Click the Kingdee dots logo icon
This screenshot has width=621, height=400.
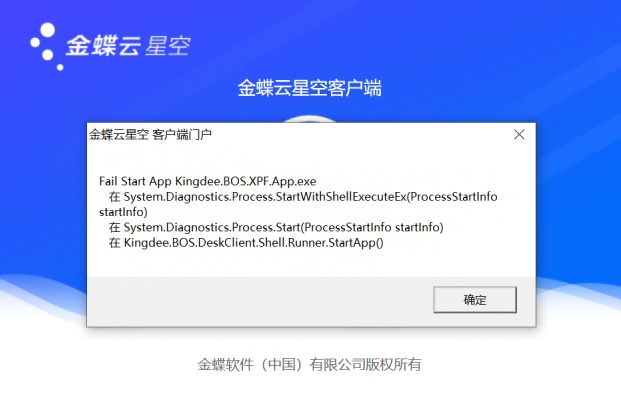pos(47,46)
